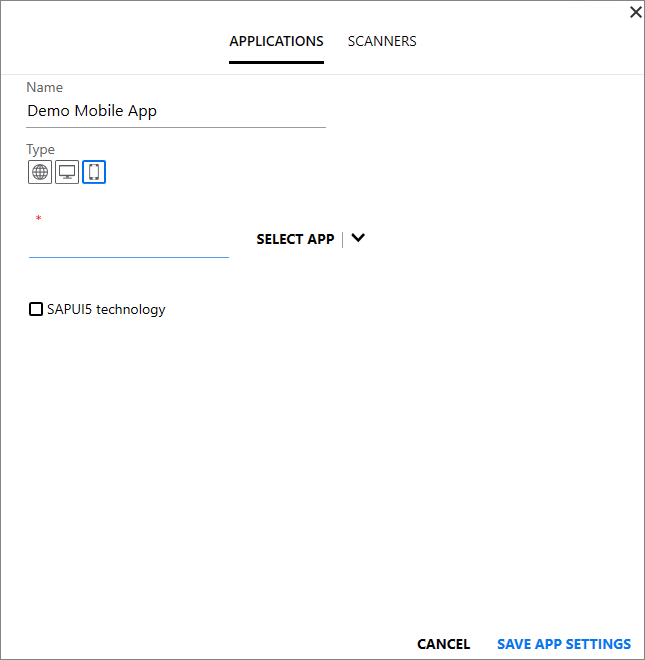The width and height of the screenshot is (645, 660).
Task: Click the empty required app input field
Action: click(129, 243)
